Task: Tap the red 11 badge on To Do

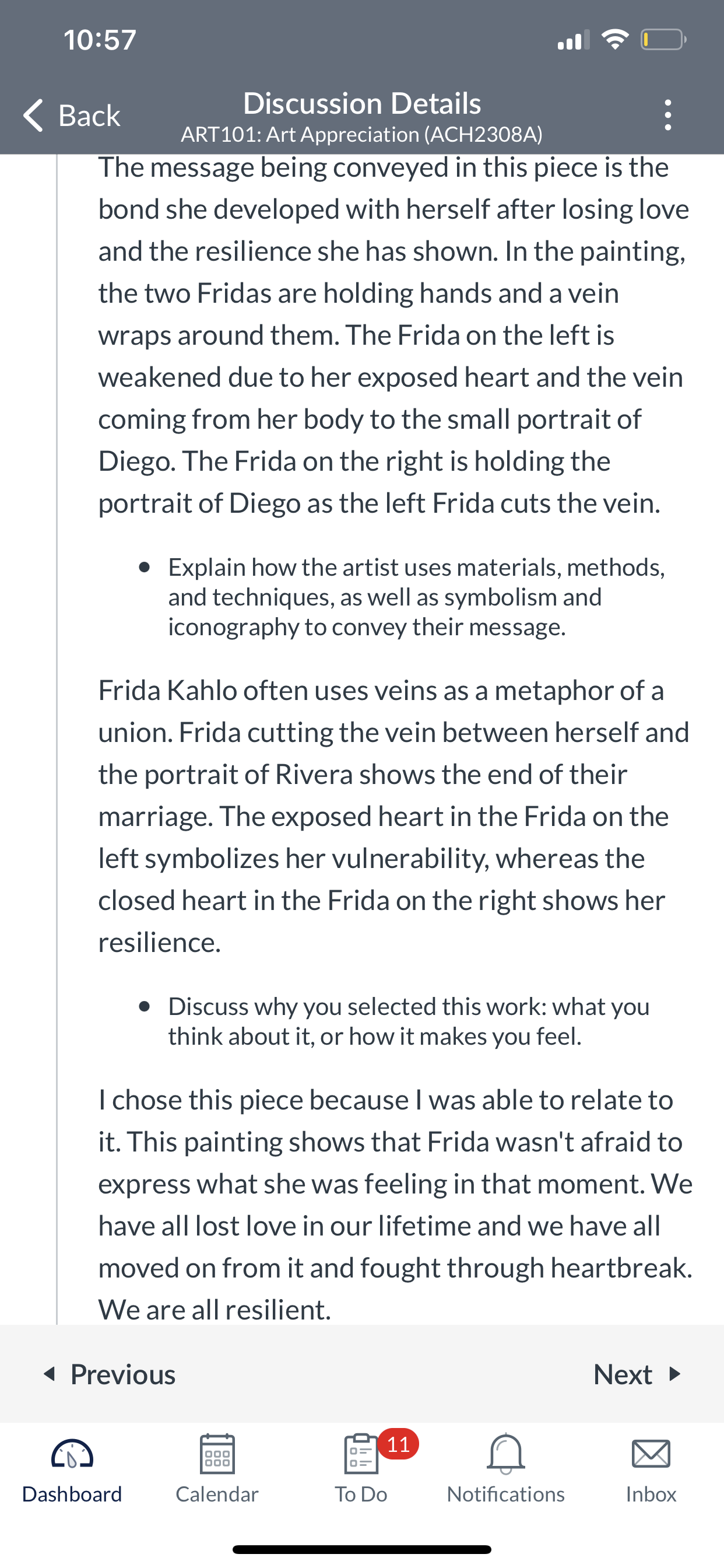Action: pyautogui.click(x=399, y=1444)
